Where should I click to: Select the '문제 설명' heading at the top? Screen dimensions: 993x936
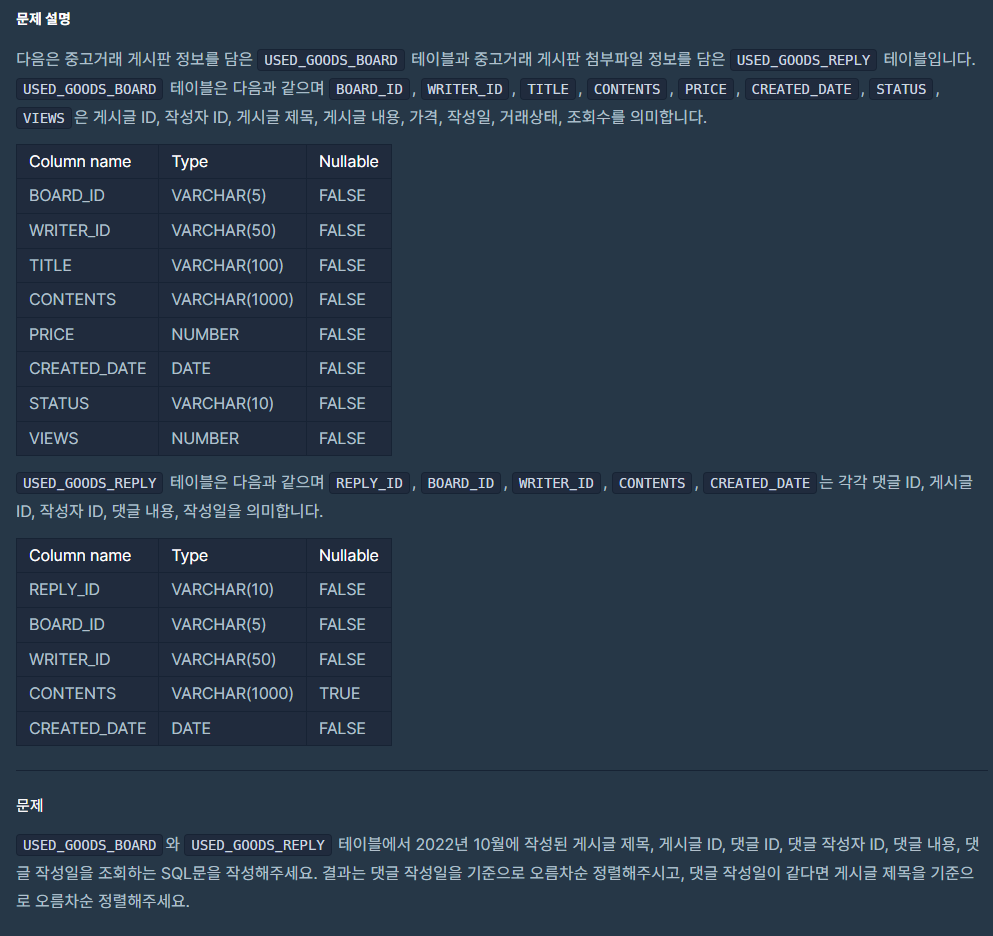pyautogui.click(x=43, y=19)
